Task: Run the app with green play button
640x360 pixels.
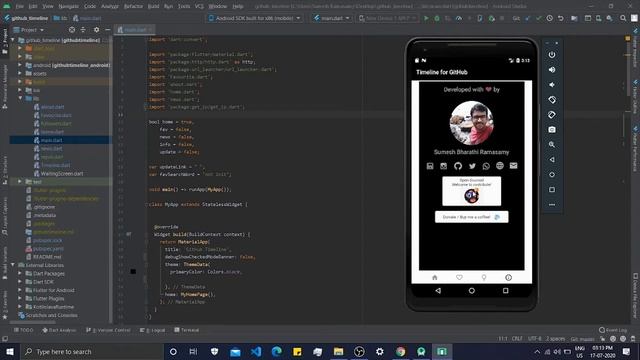Action: point(426,18)
